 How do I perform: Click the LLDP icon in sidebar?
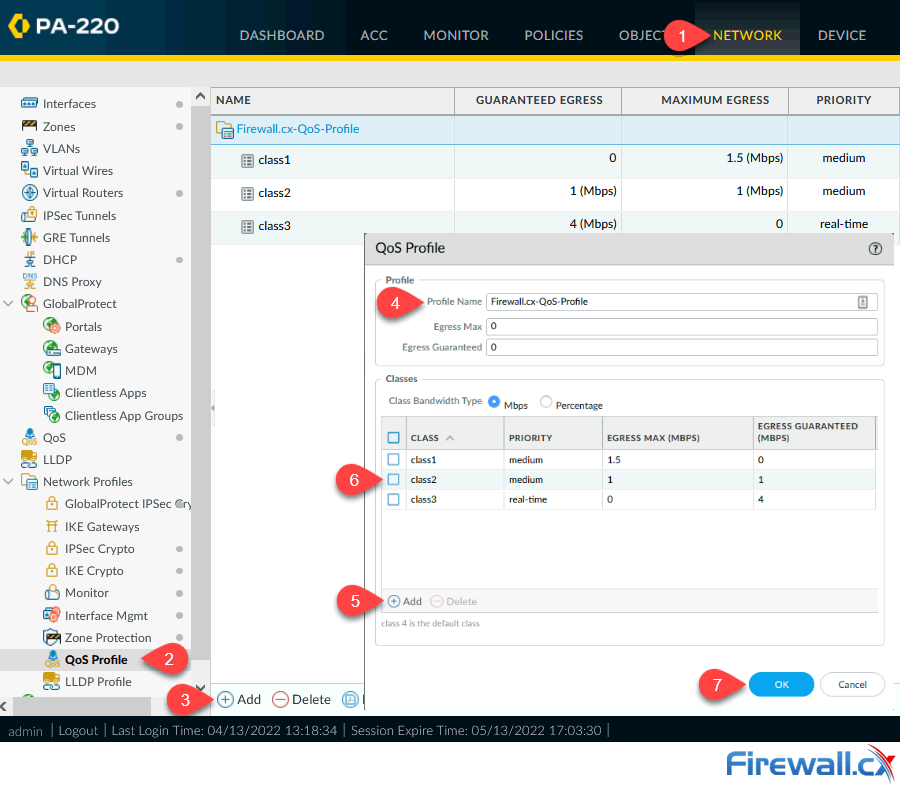point(29,459)
